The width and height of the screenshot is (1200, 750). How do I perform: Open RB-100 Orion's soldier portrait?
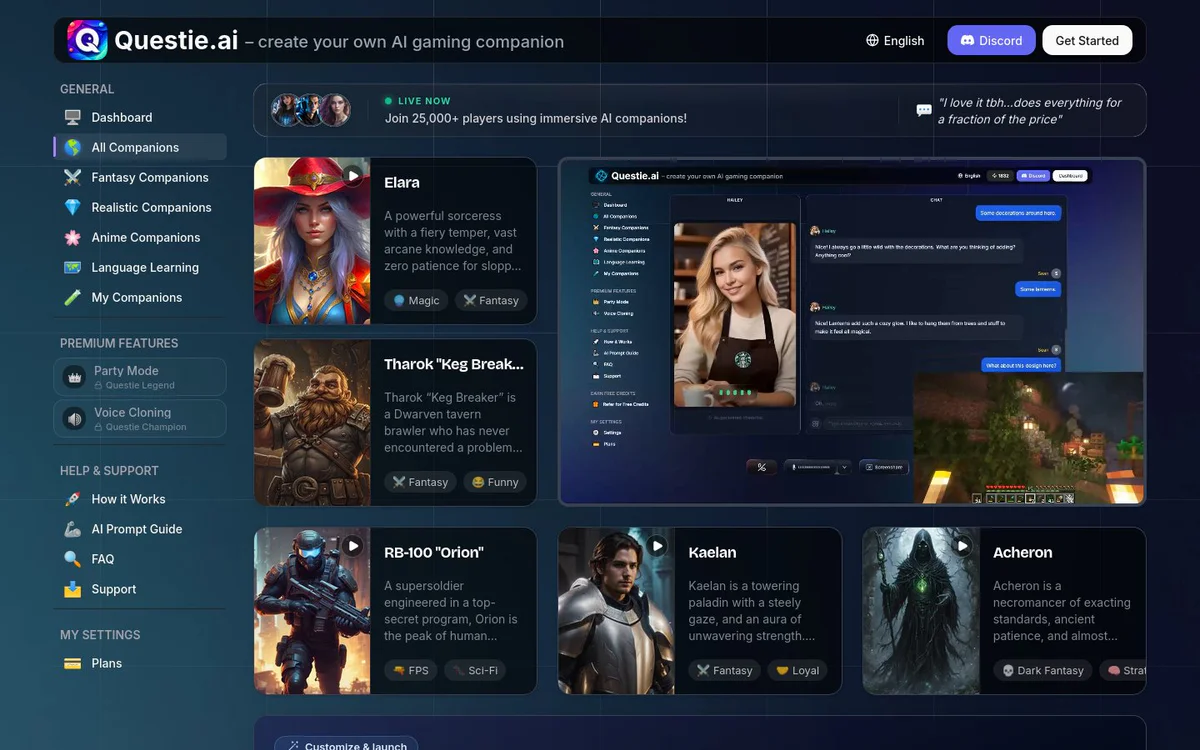312,611
